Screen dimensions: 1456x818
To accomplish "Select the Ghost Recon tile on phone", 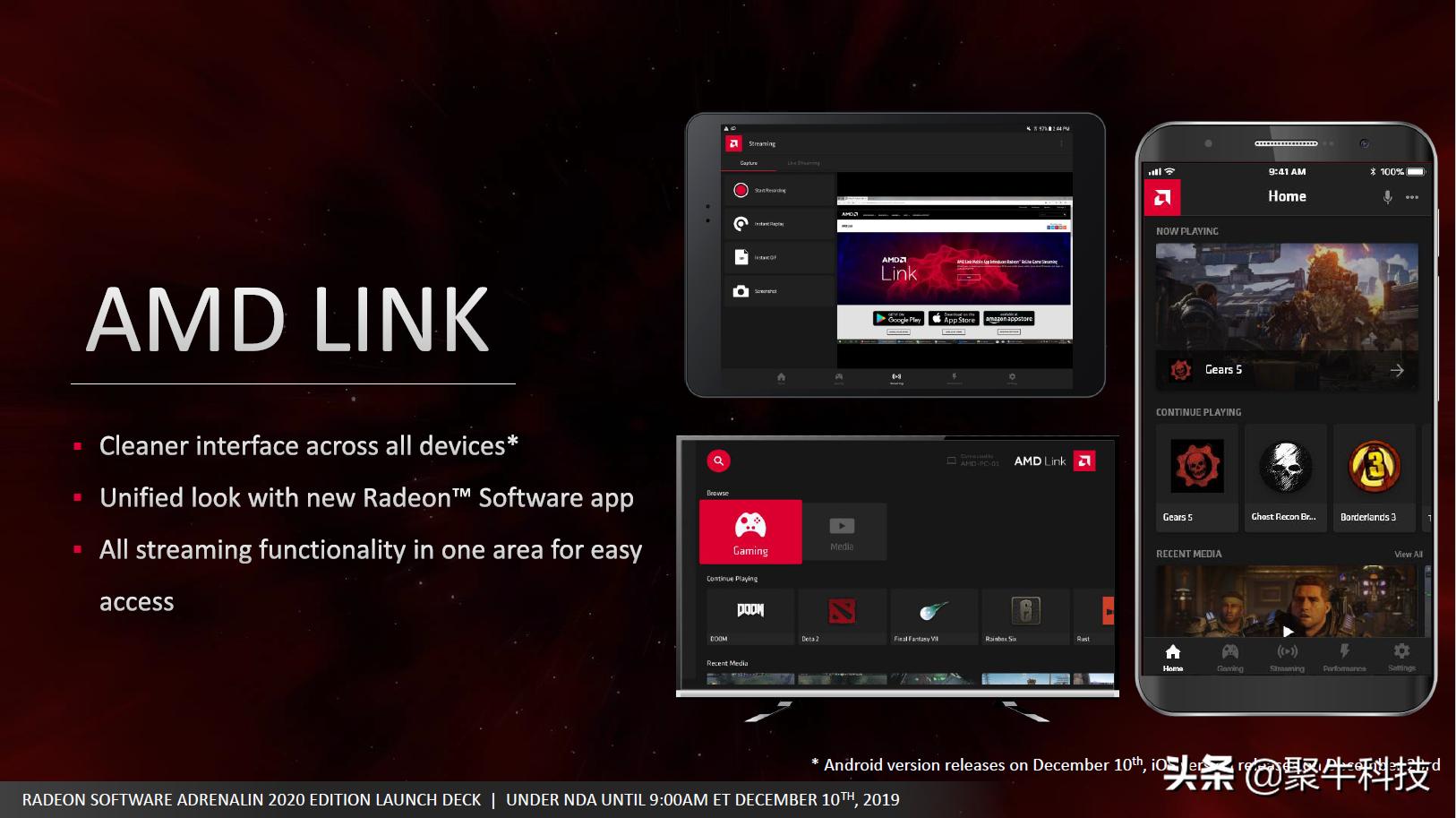I will click(x=1285, y=477).
